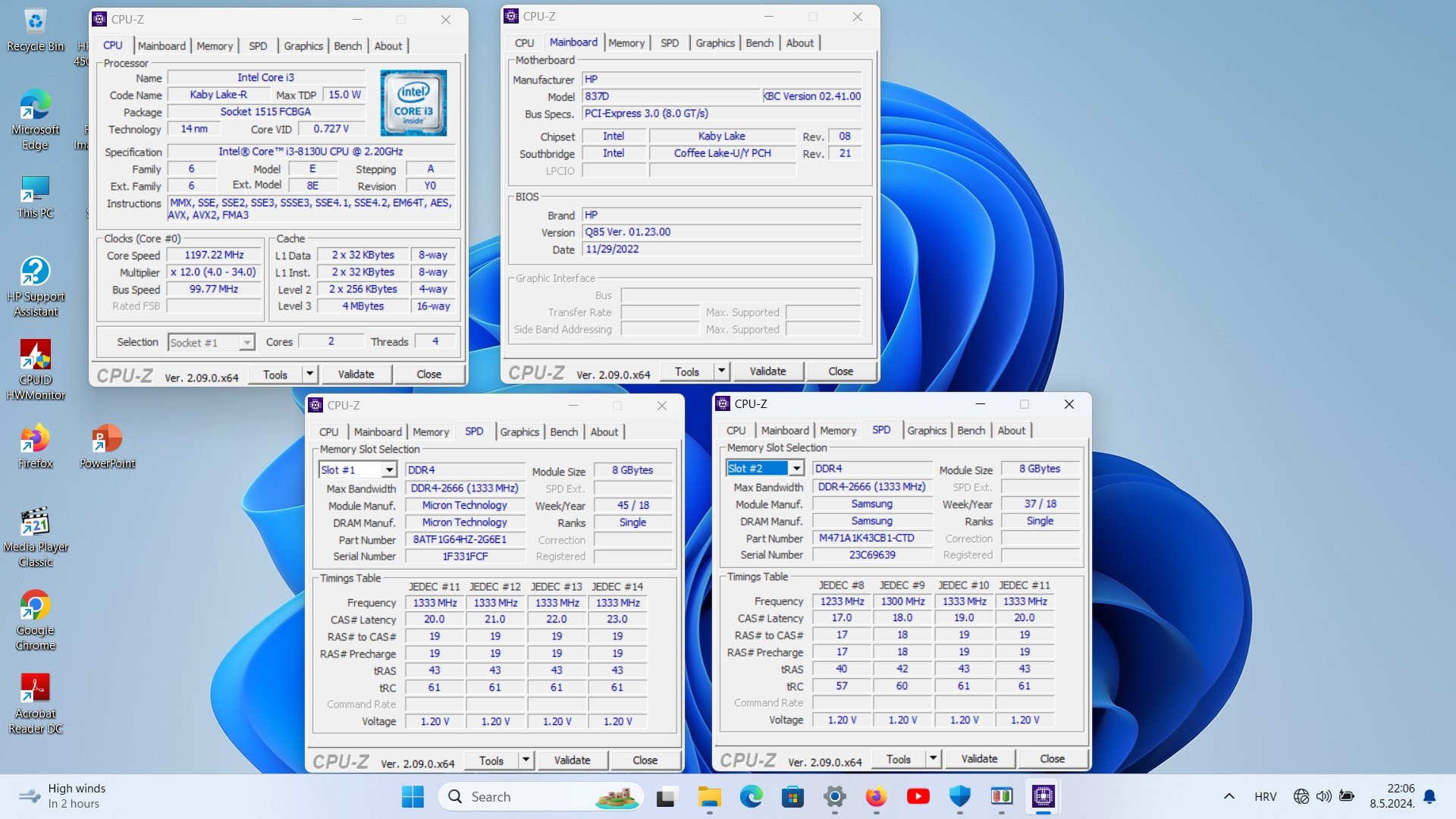Click the Q85 Ver. 01.23.00 BIOS version
Viewport: 1456px width, 819px height.
point(722,232)
